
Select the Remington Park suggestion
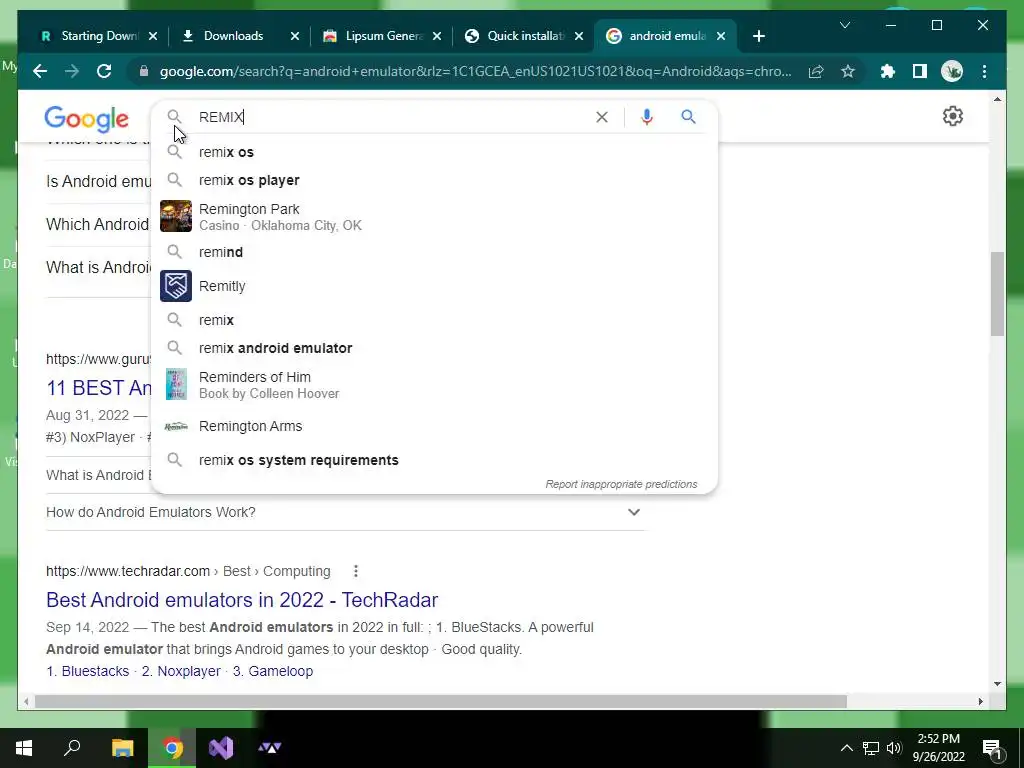tap(434, 217)
